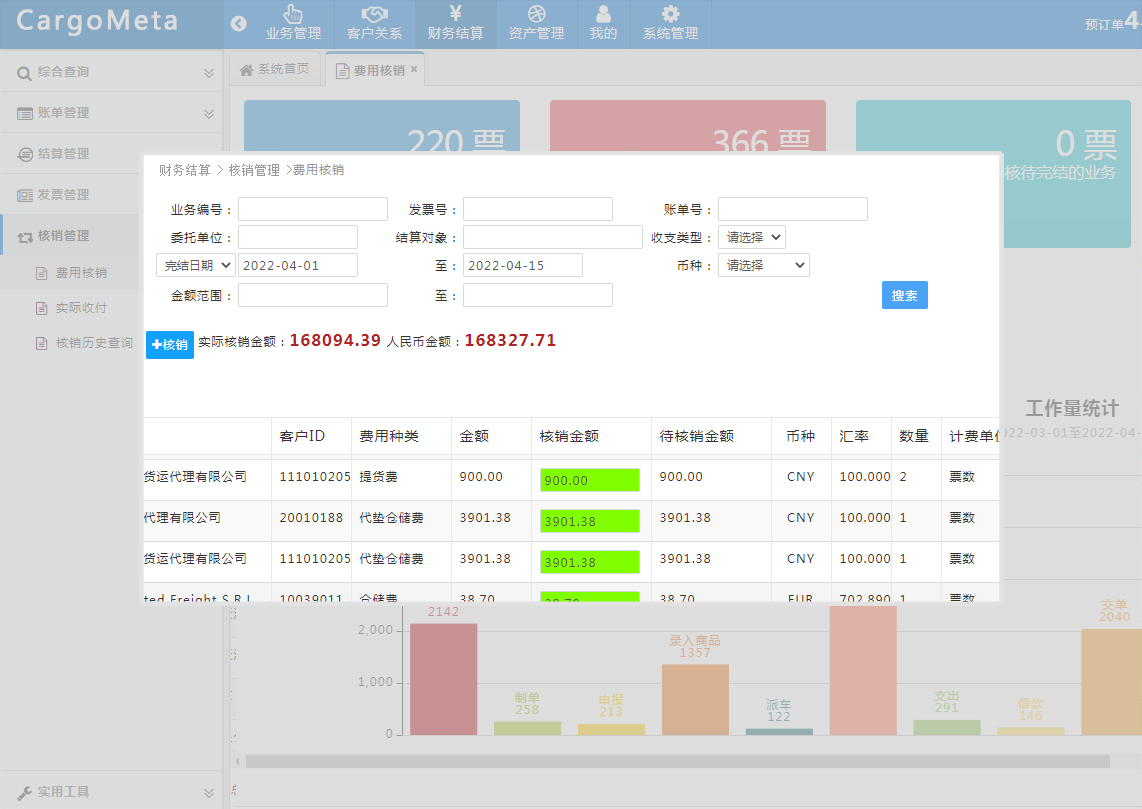Click the 综合查询 magnifier icon
The height and width of the screenshot is (809, 1142).
point(24,73)
